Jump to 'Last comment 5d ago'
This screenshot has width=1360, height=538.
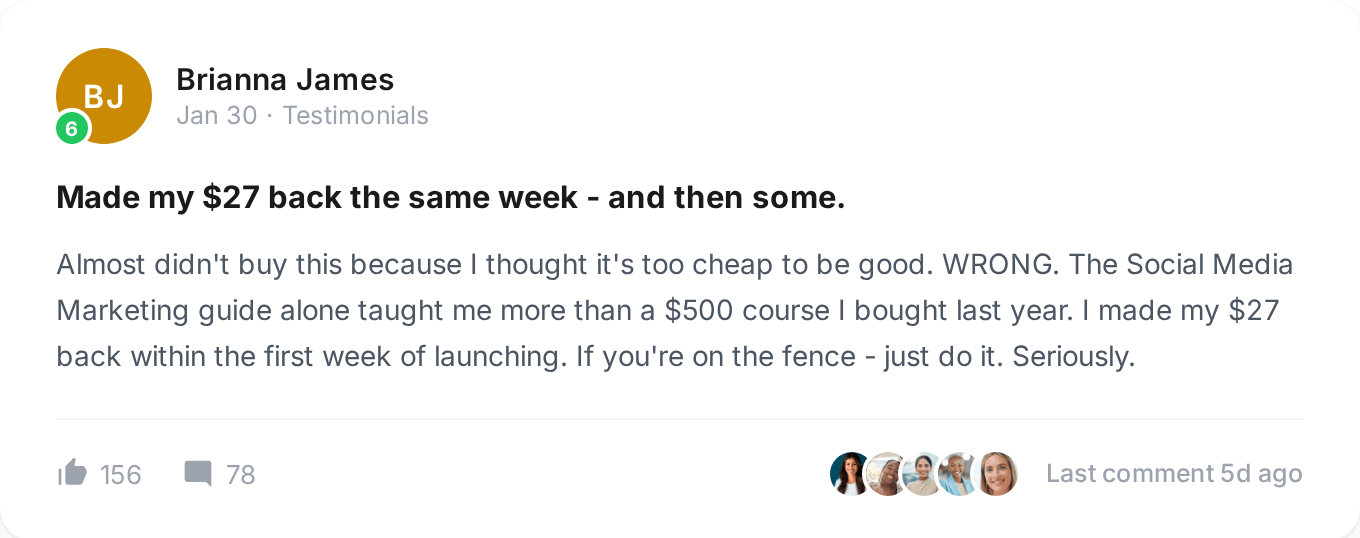pyautogui.click(x=1174, y=473)
